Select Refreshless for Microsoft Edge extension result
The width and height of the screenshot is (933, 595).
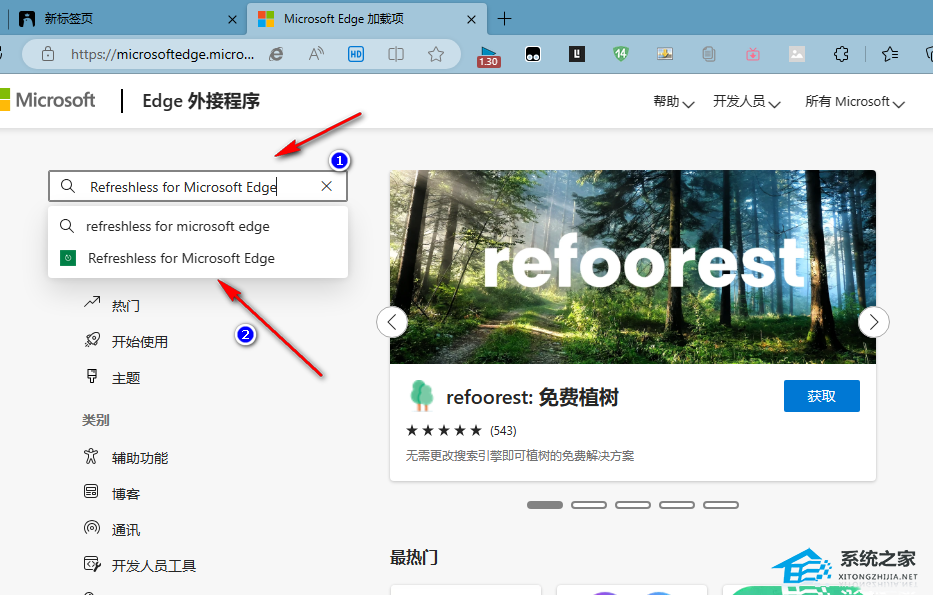tap(198, 258)
